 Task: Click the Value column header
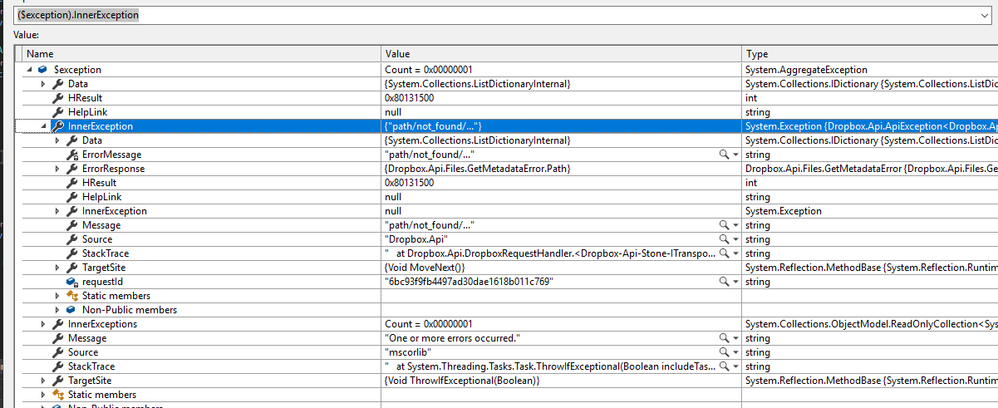[561, 54]
